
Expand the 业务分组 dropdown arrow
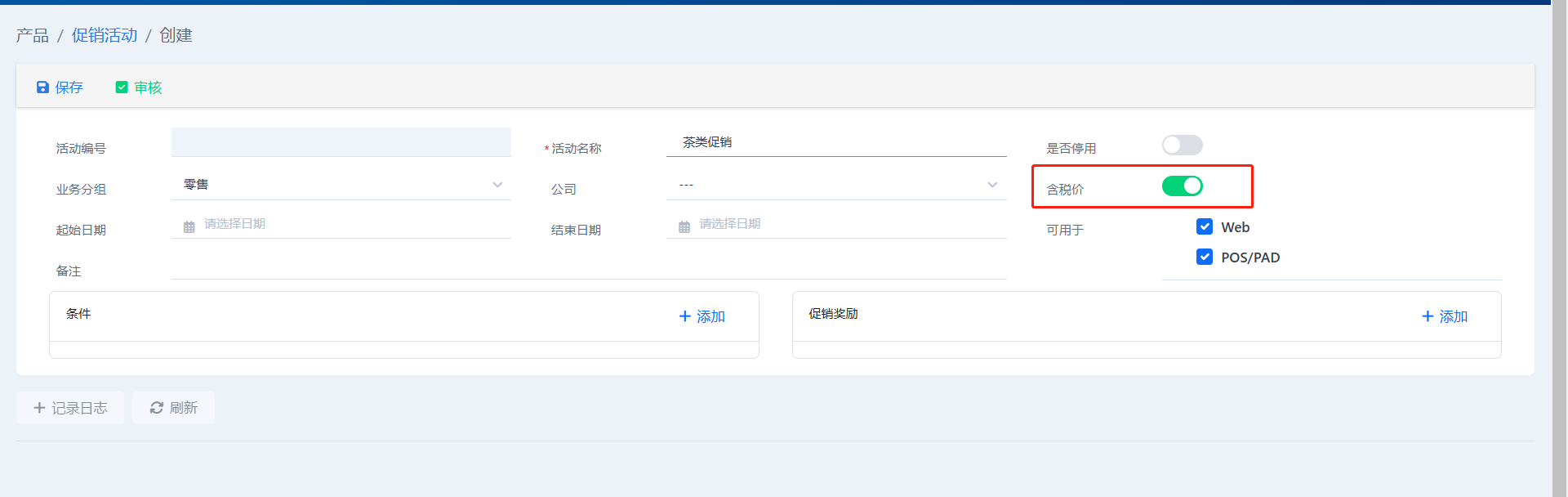tap(497, 185)
